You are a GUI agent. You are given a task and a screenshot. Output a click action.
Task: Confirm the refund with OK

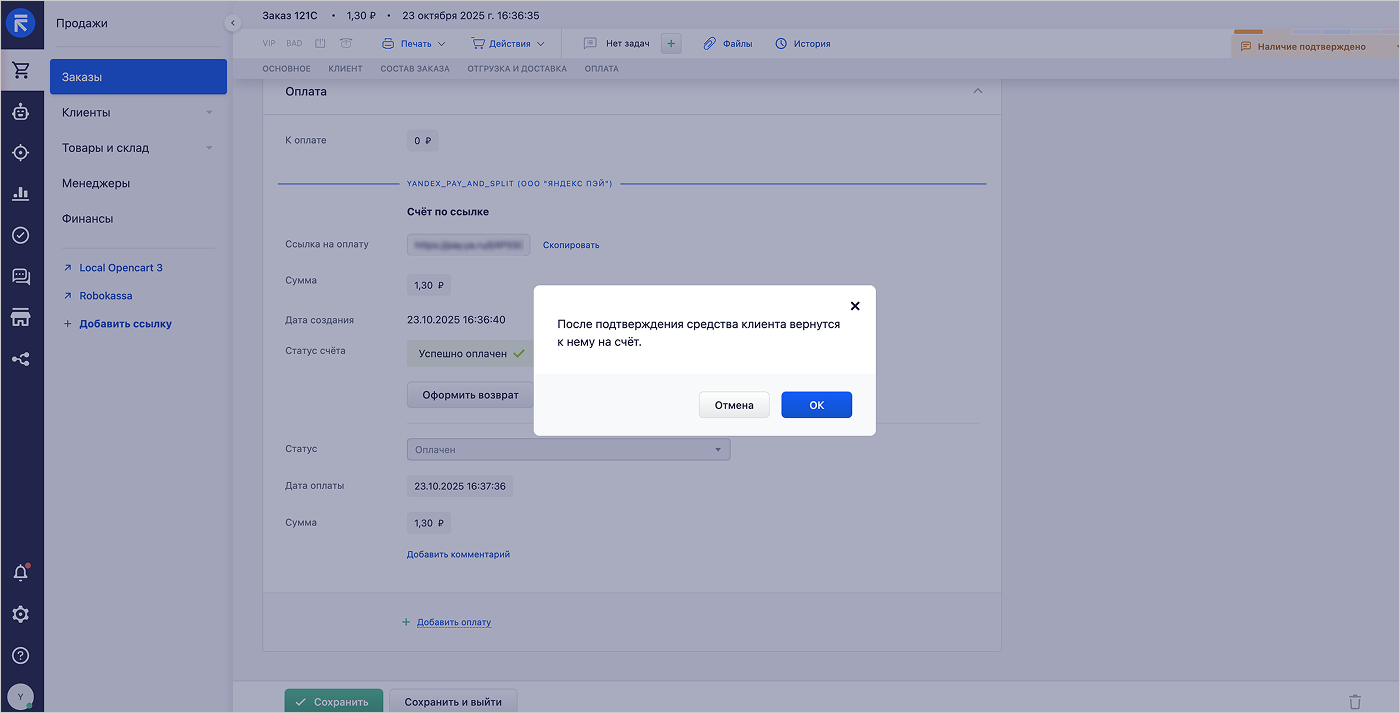pyautogui.click(x=816, y=405)
